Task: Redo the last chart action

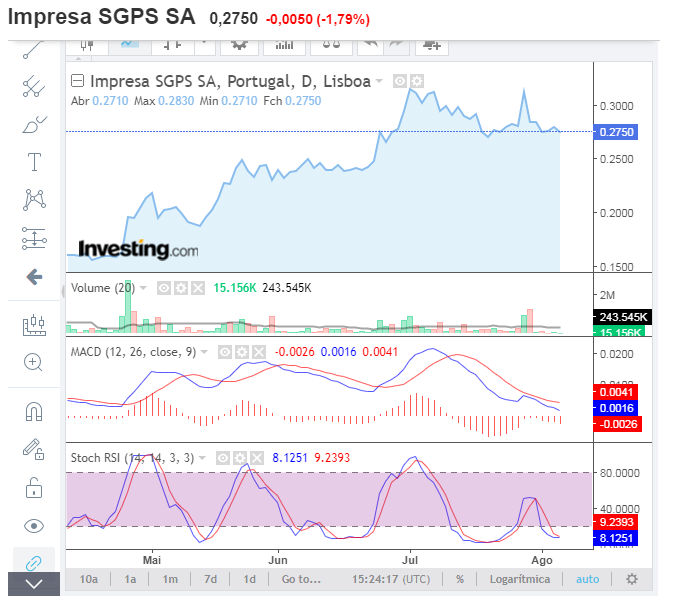Action: (396, 46)
